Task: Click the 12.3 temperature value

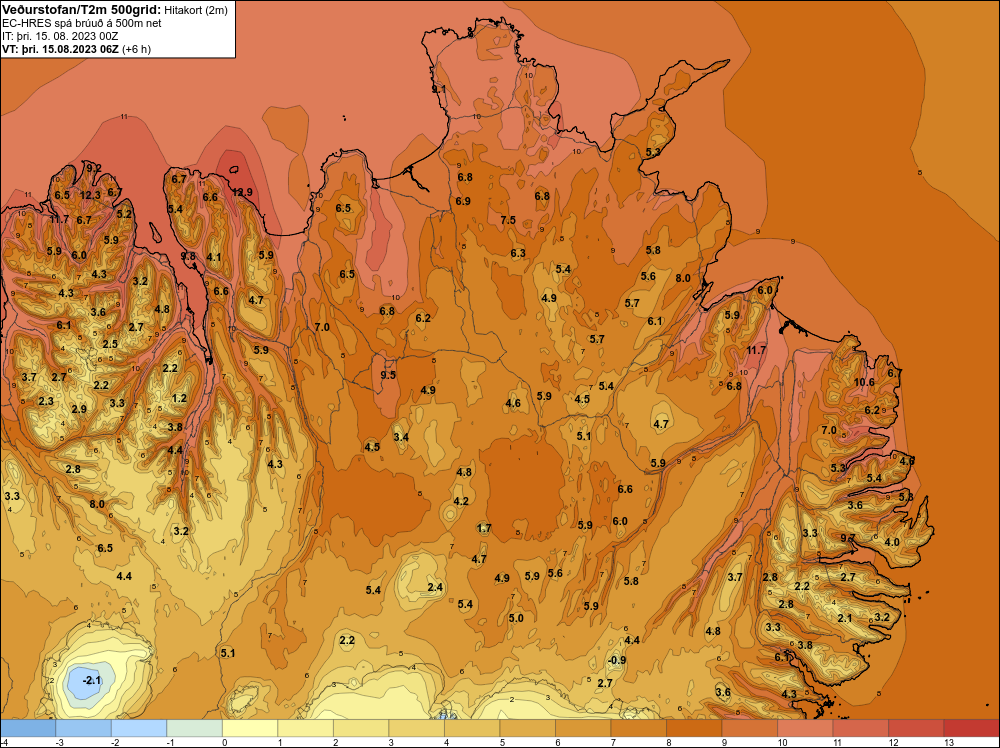Action: pos(90,195)
